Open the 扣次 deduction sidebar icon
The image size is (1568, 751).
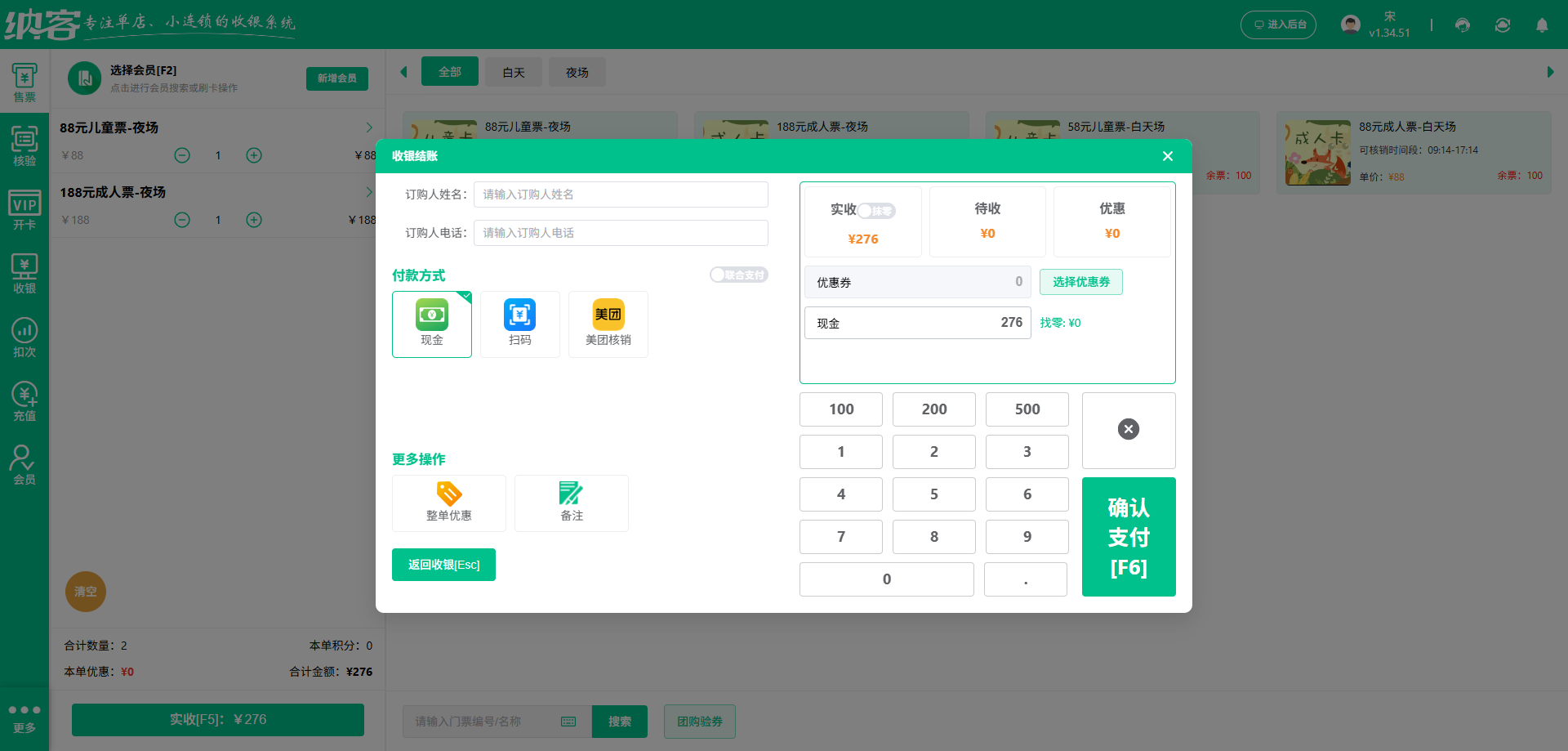pyautogui.click(x=24, y=338)
